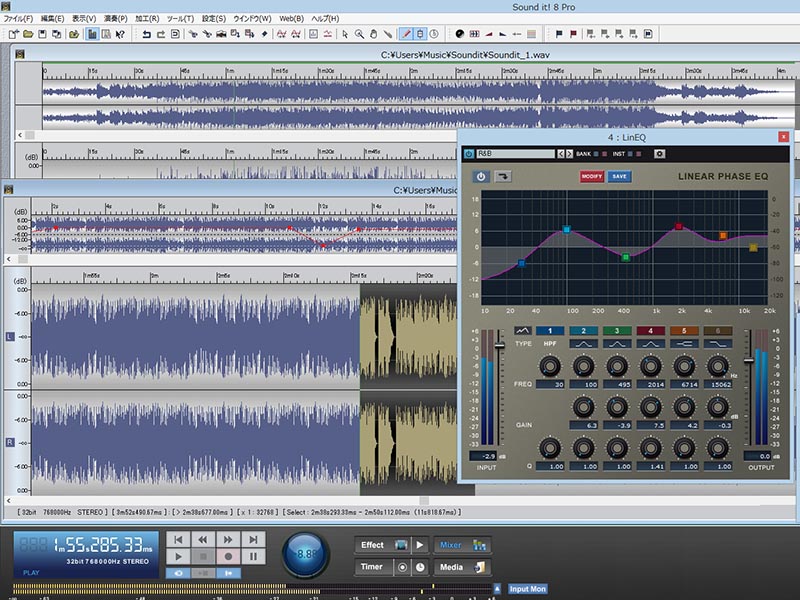The width and height of the screenshot is (800, 600).
Task: Open the ファイル(F) menu
Action: pyautogui.click(x=18, y=18)
